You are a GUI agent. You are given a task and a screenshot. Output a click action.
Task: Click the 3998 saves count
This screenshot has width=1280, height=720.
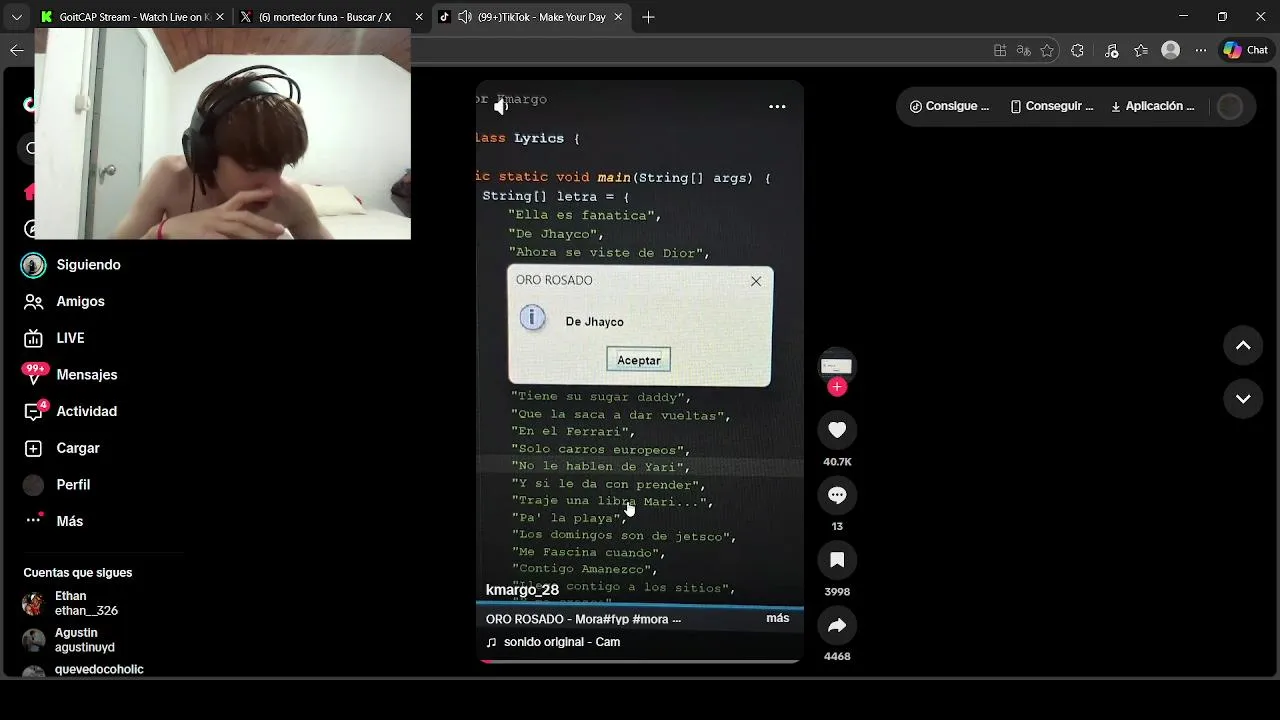click(x=837, y=592)
